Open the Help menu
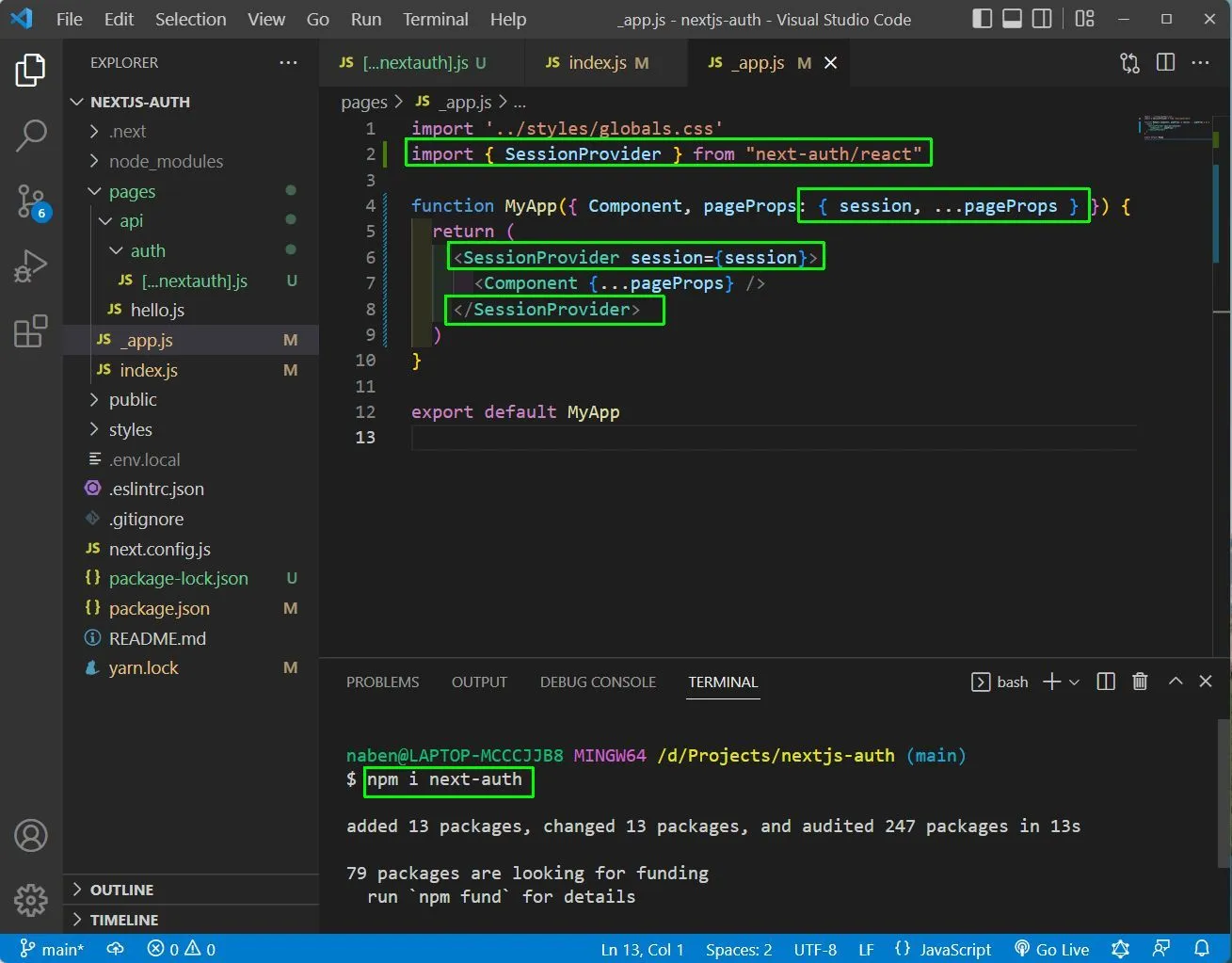Viewport: 1232px width, 963px height. 508,19
